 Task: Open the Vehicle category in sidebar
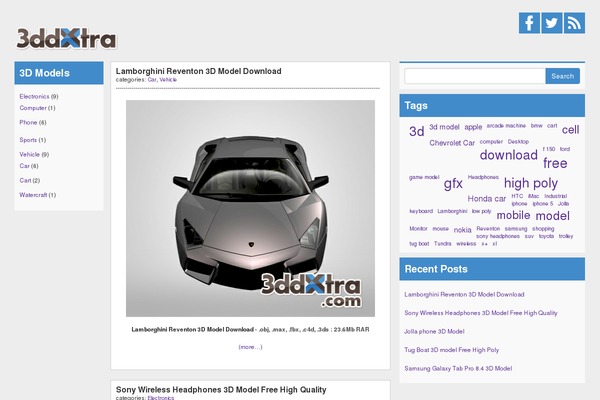(29, 154)
